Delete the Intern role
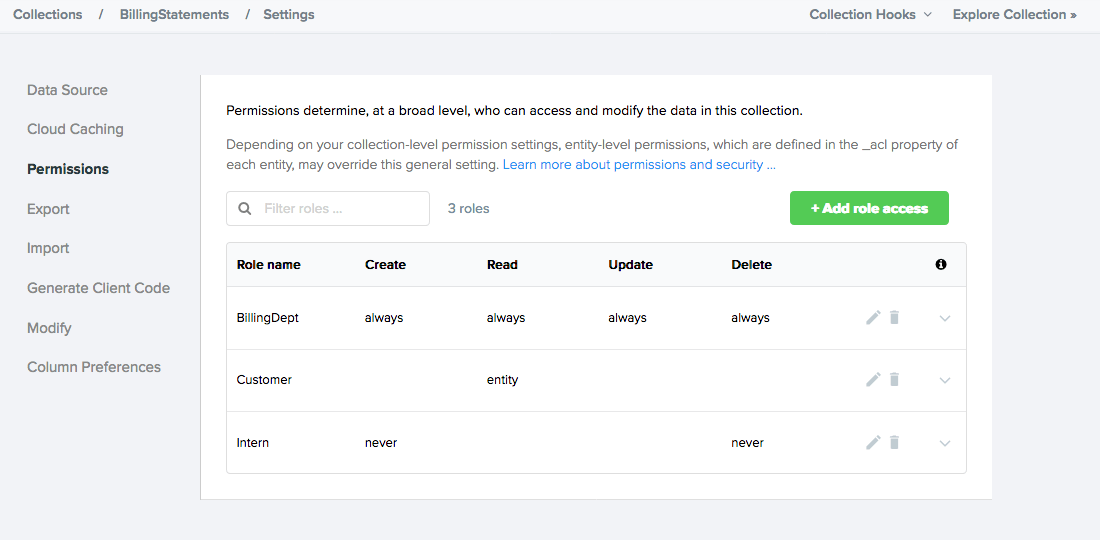The image size is (1100, 540). tap(894, 442)
